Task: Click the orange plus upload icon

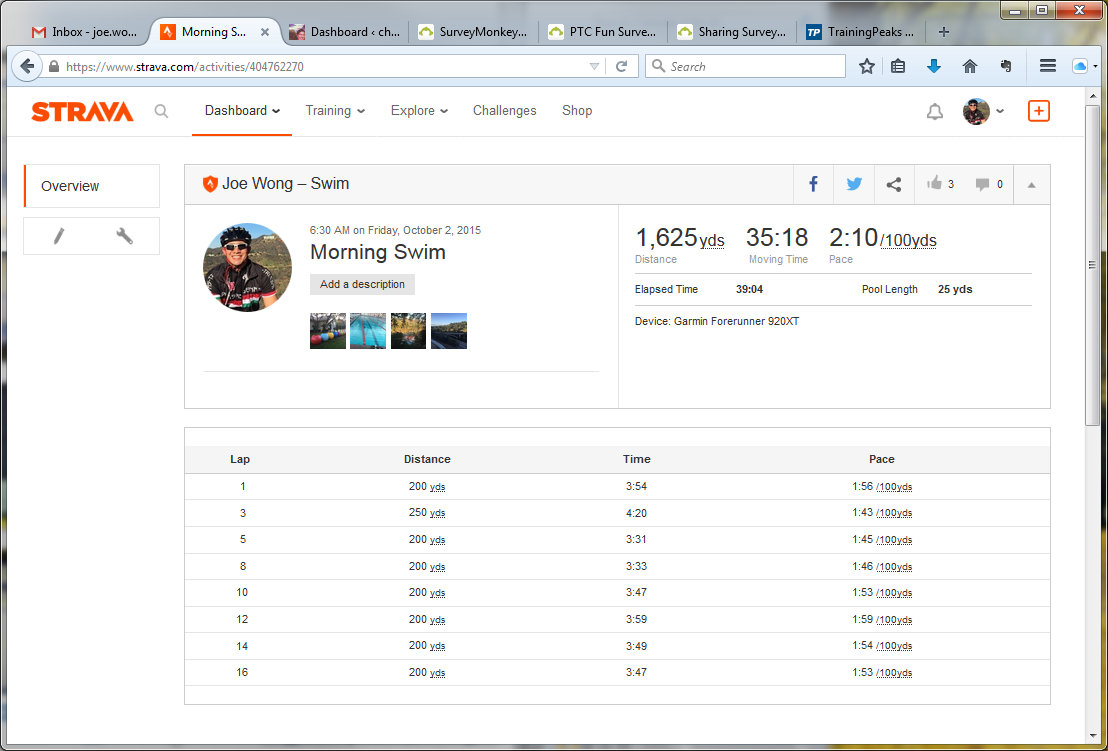Action: (1039, 111)
